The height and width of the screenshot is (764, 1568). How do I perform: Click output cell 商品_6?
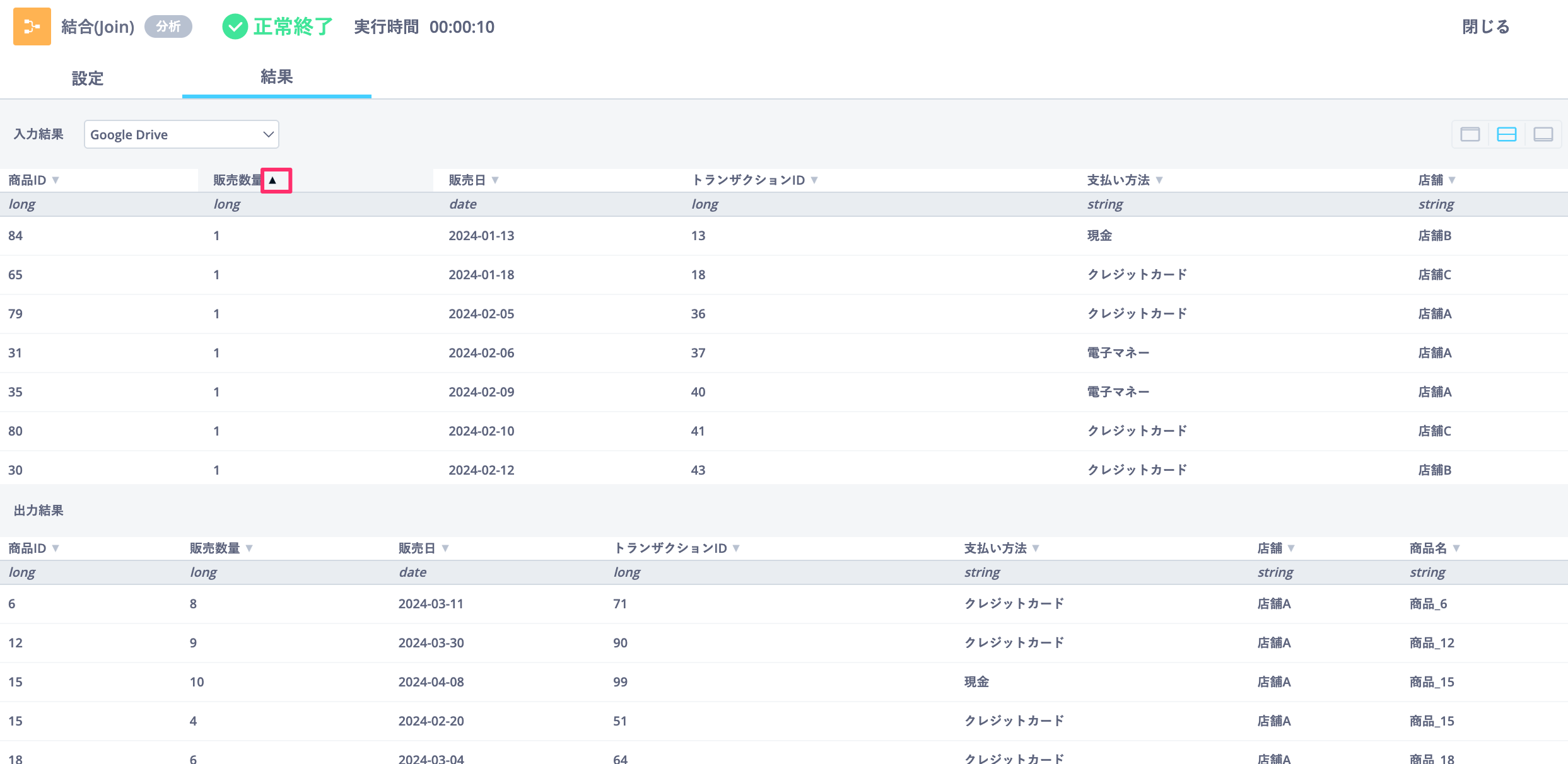click(1429, 604)
